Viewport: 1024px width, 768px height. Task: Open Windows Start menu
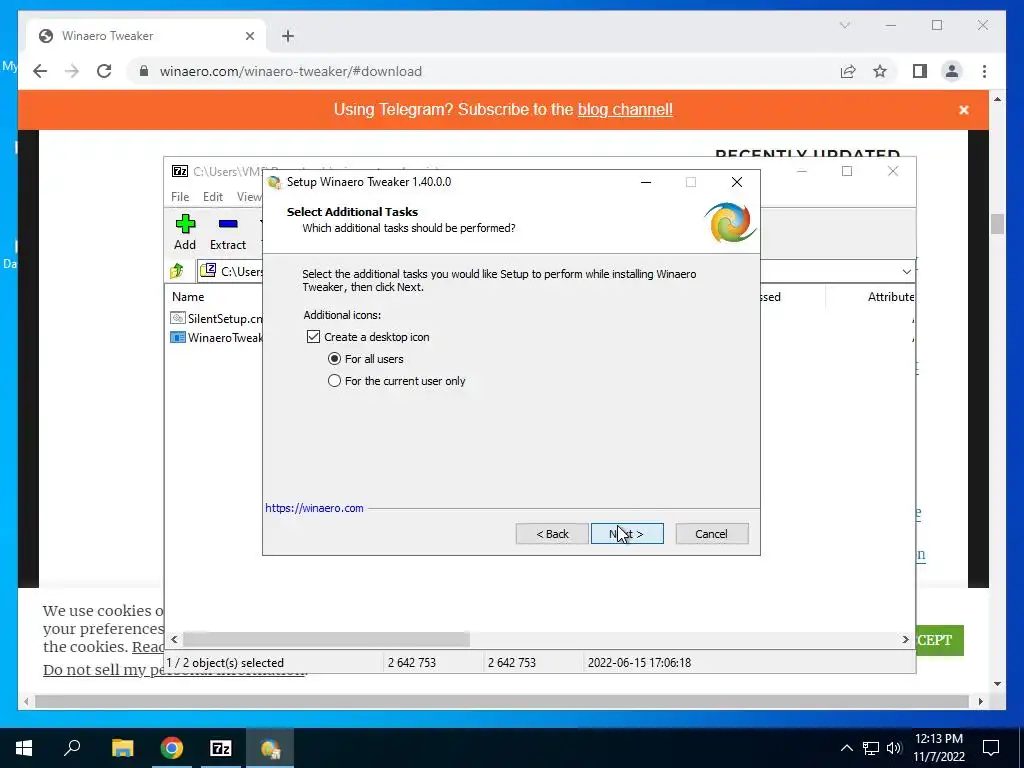(24, 748)
